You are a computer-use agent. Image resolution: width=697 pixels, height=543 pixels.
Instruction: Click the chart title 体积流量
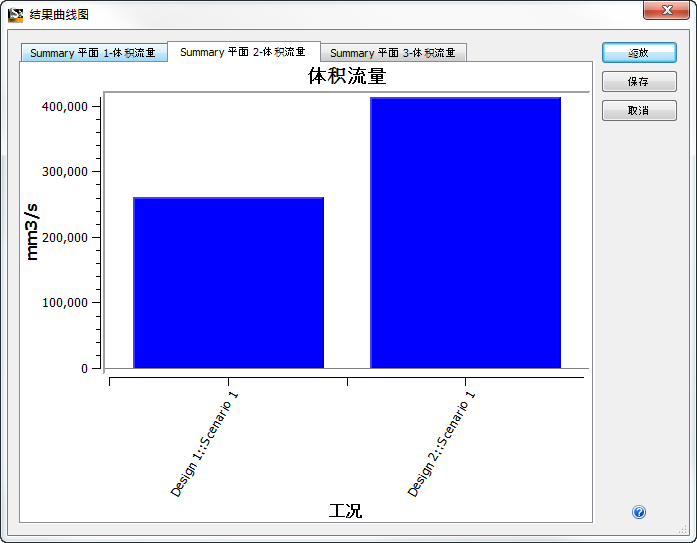pyautogui.click(x=347, y=76)
